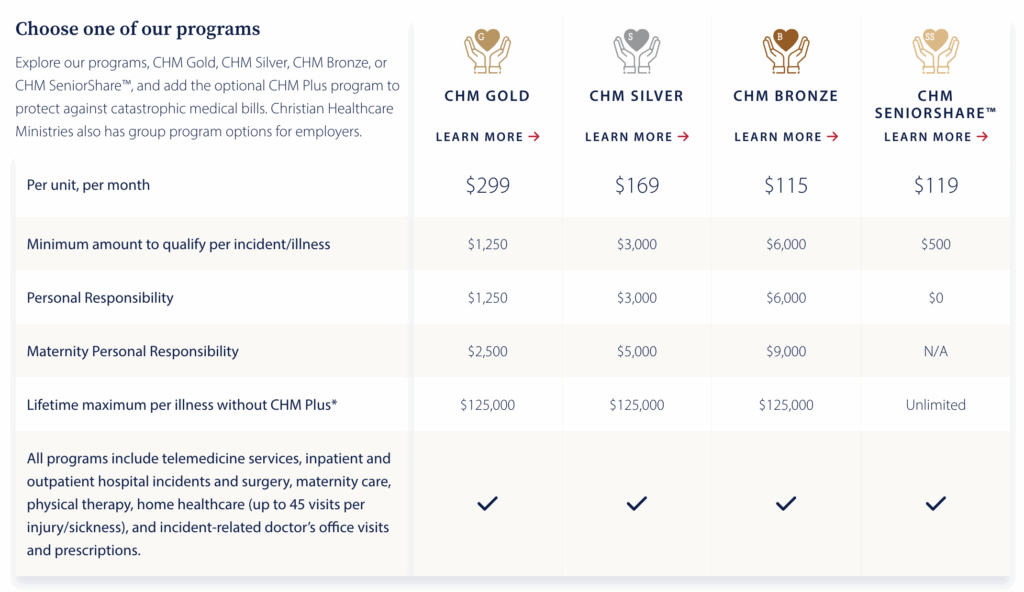Image resolution: width=1024 pixels, height=592 pixels.
Task: Click the checkmark in the CHM Gold column
Action: pyautogui.click(x=487, y=503)
